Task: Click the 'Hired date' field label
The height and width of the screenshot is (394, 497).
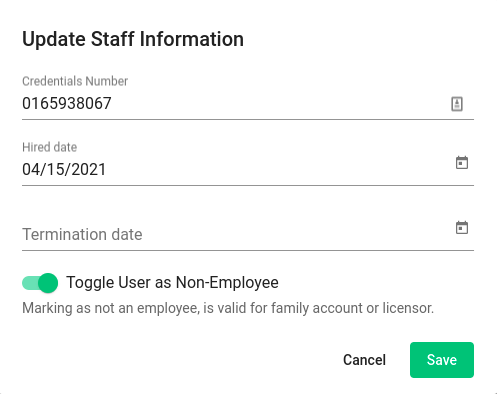Action: [x=49, y=147]
